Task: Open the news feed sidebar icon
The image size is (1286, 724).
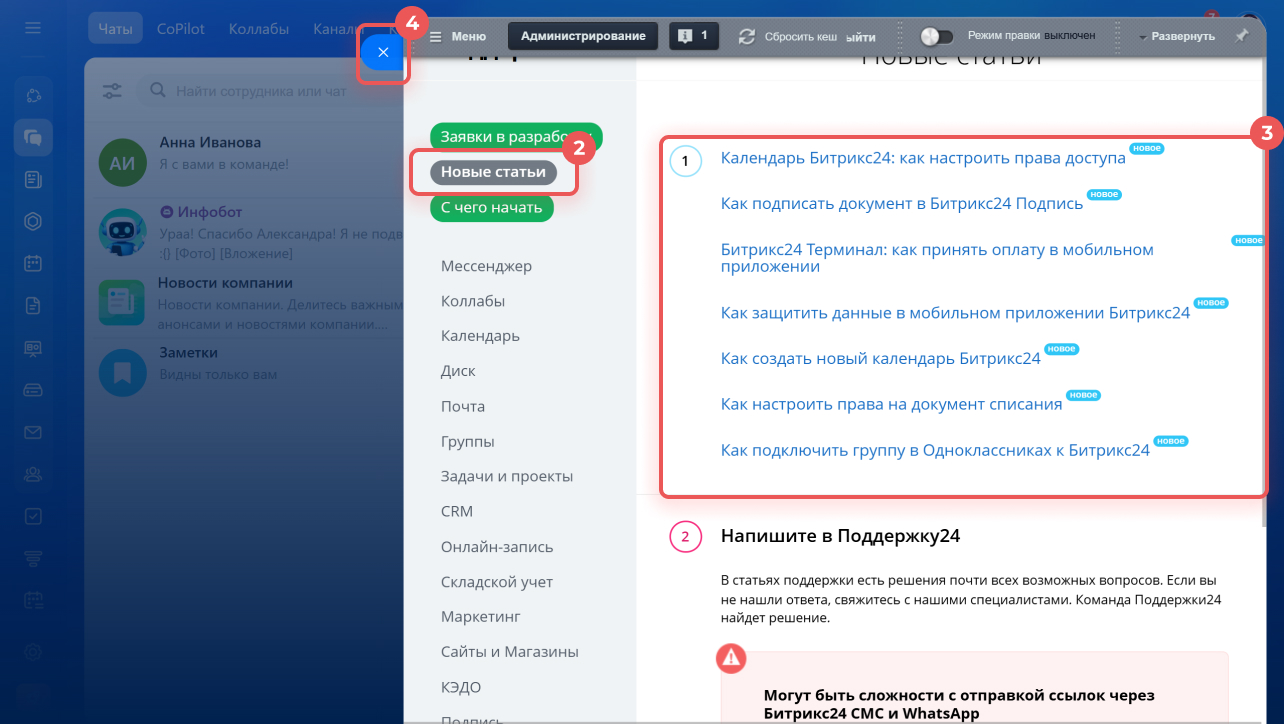Action: 33,180
